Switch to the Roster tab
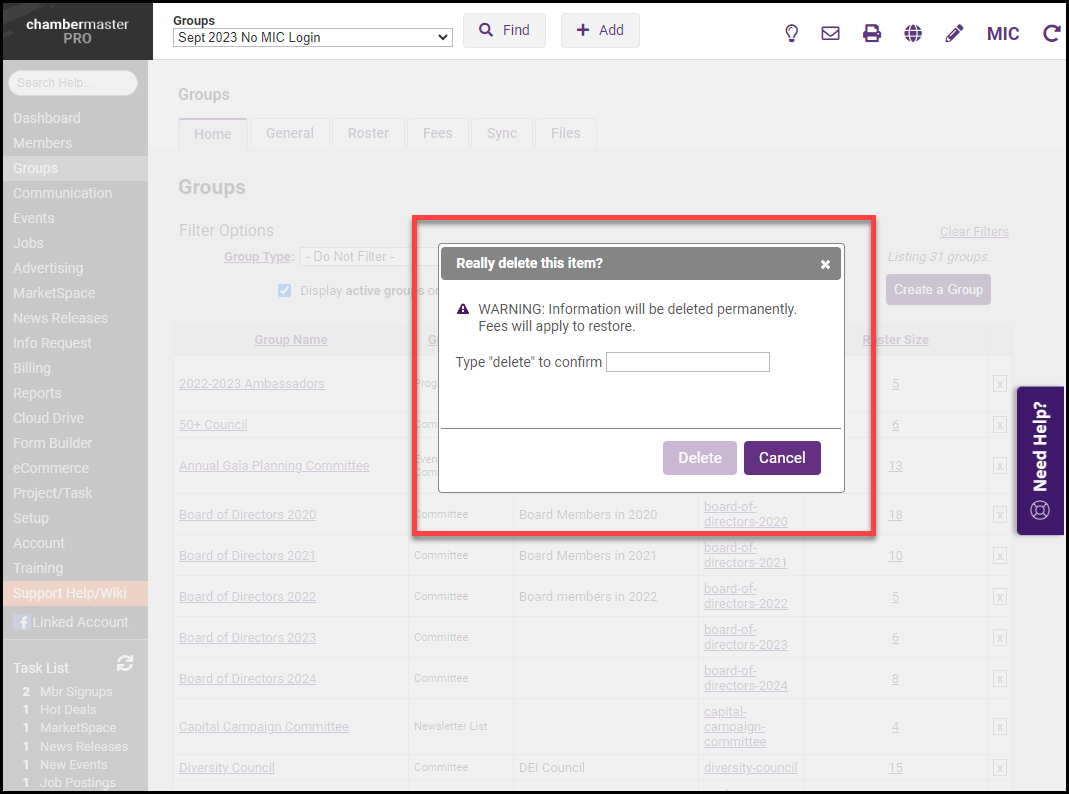Screen dimensions: 1069x794 pos(368,133)
